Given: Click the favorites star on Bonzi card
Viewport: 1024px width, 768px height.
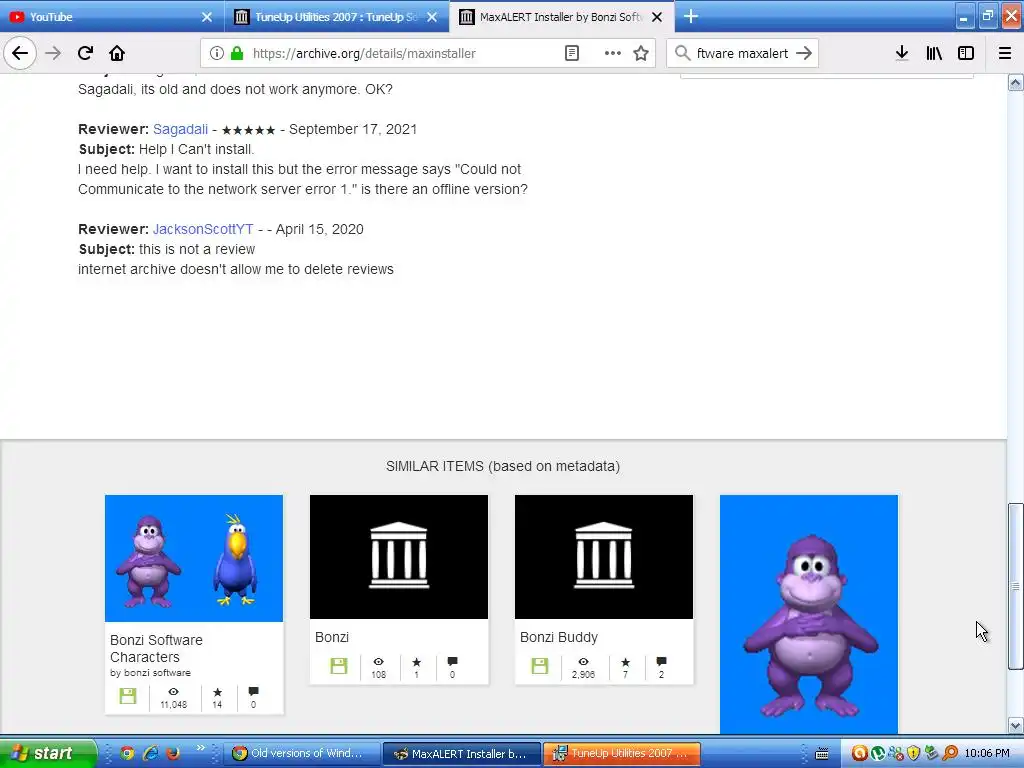Looking at the screenshot, I should point(417,662).
